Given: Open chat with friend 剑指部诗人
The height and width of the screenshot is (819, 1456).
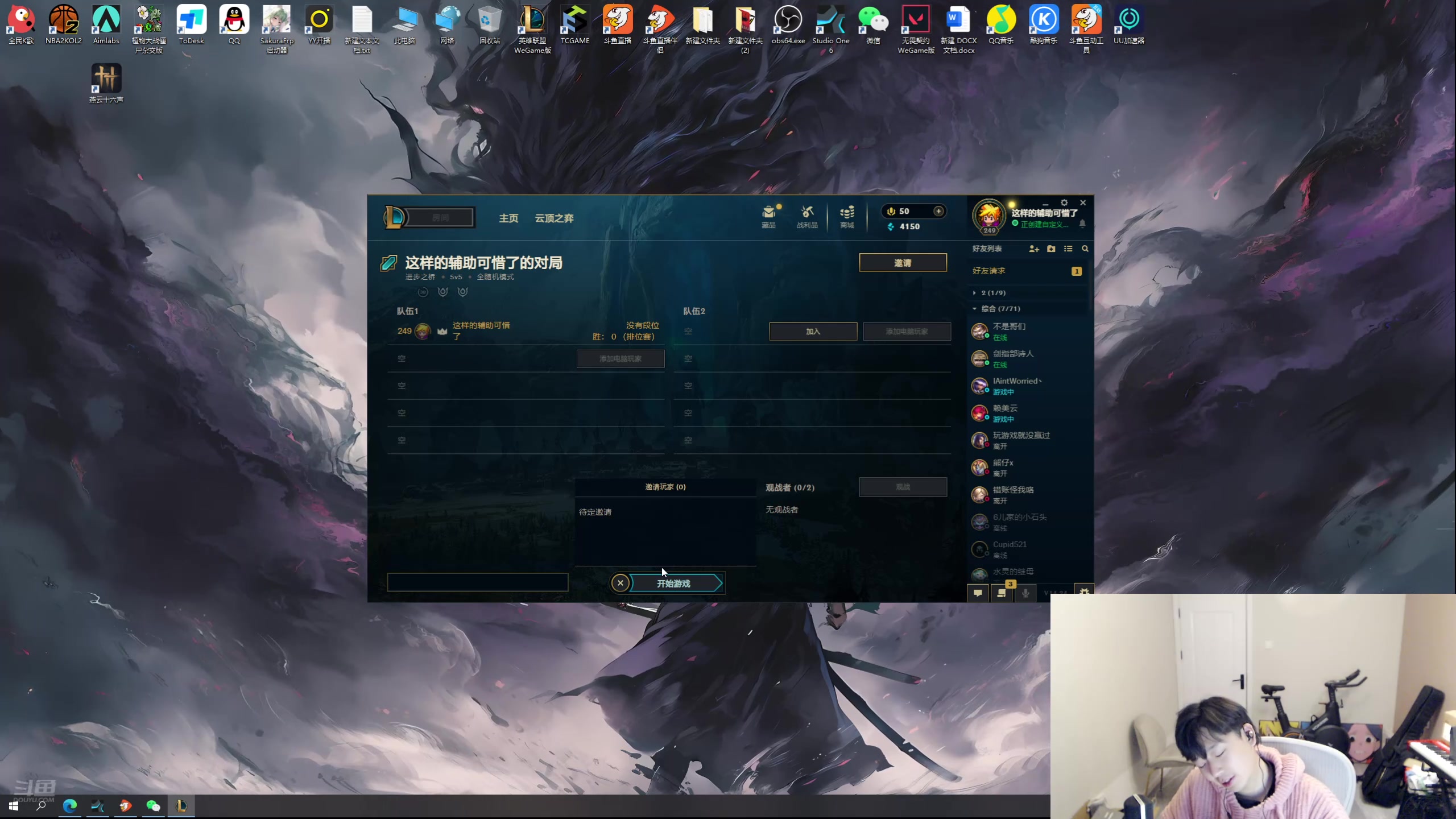Looking at the screenshot, I should point(1028,359).
